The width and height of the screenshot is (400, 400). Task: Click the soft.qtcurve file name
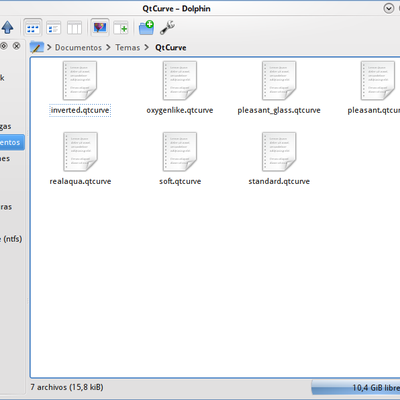[x=180, y=181]
